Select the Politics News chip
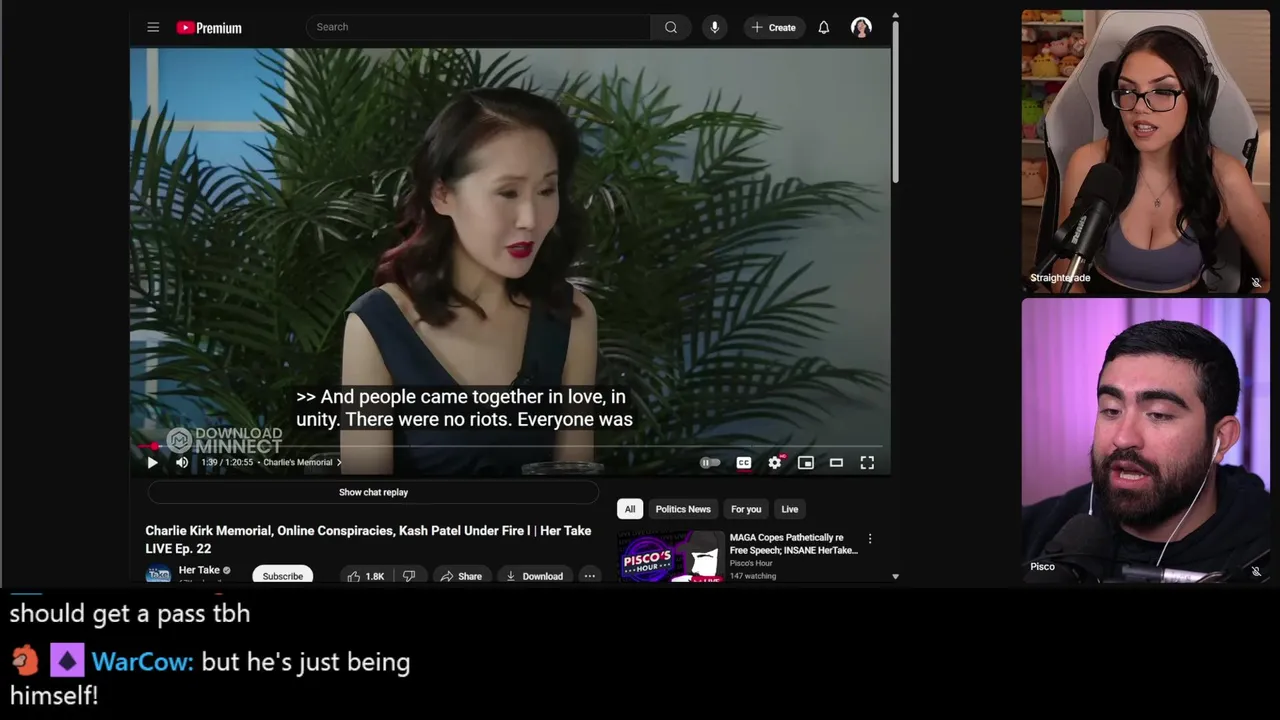1280x720 pixels. tap(683, 509)
